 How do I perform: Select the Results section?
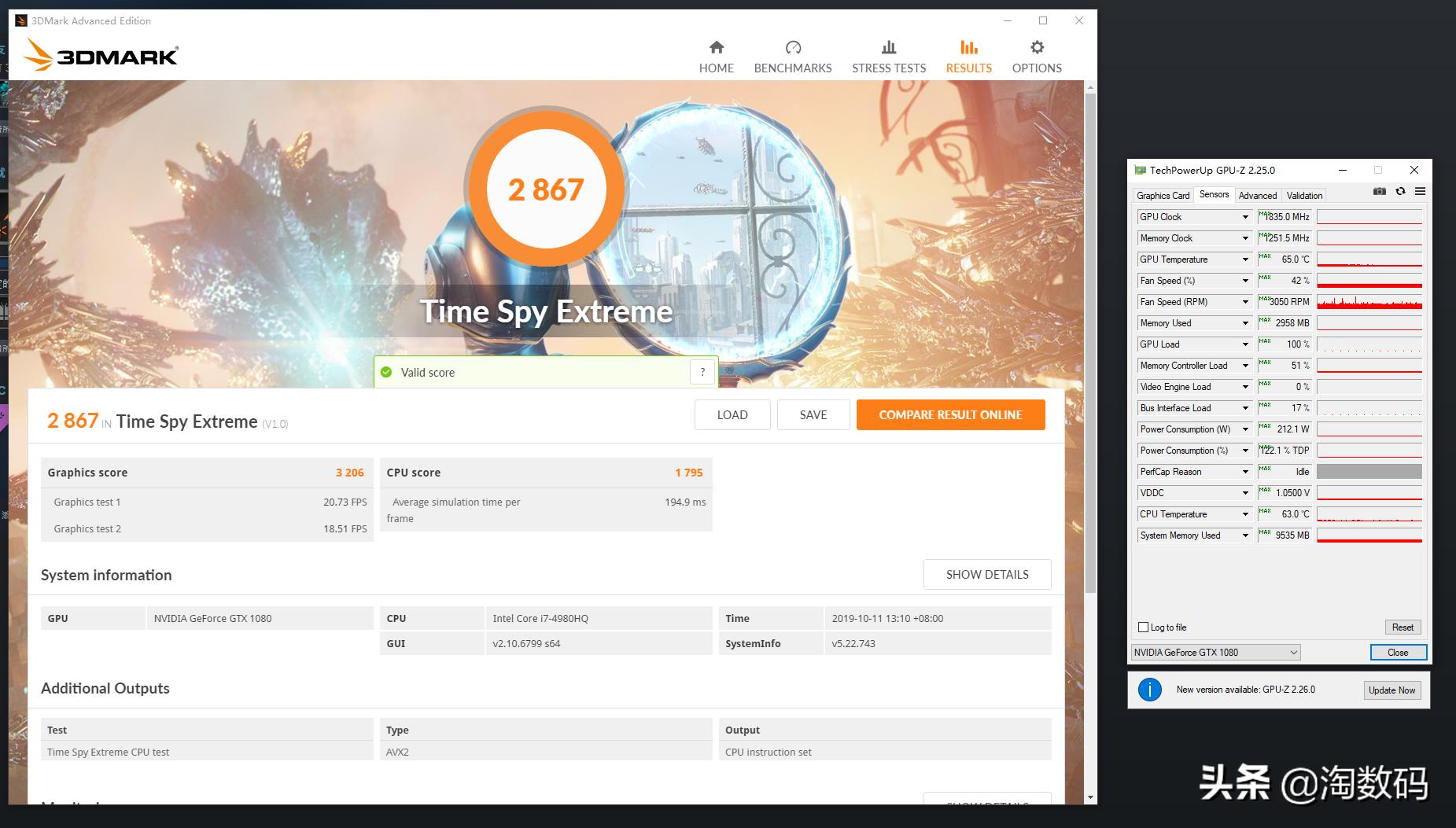[x=969, y=57]
